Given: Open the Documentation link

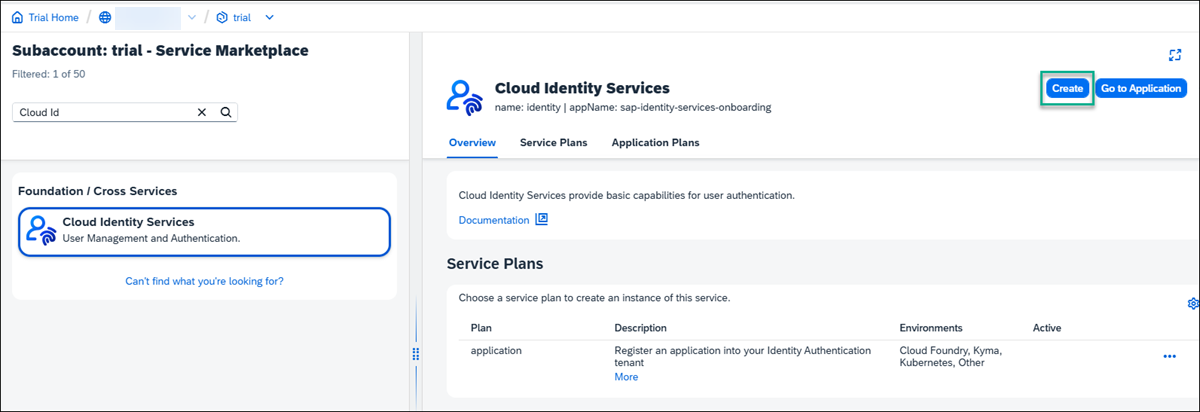Looking at the screenshot, I should (494, 220).
